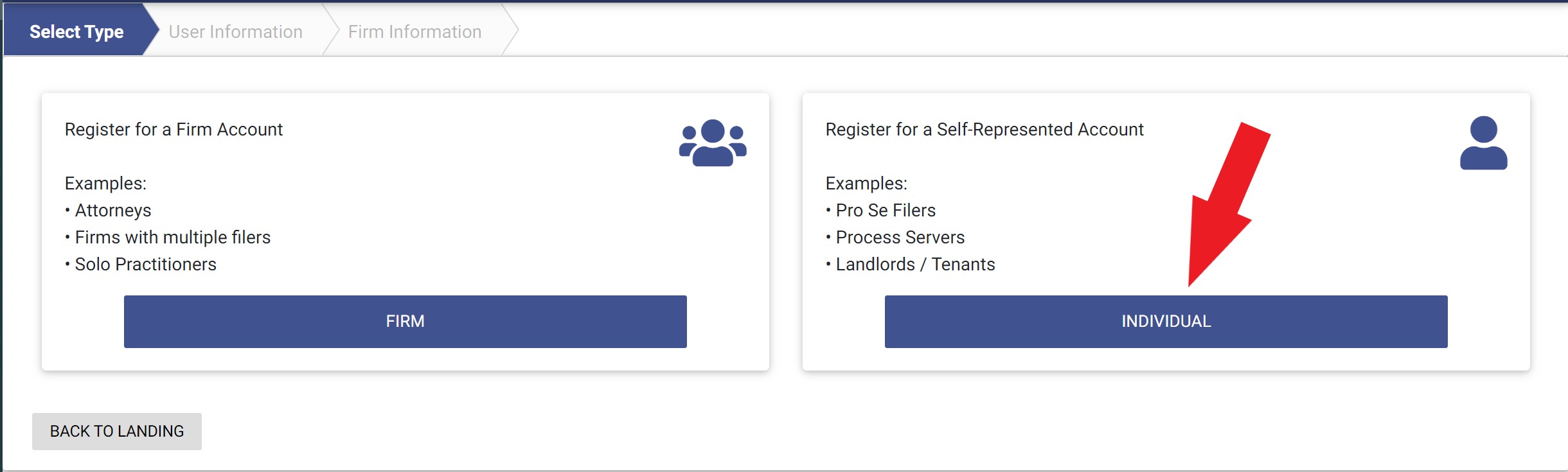Click the Register for a Firm Account heading

click(174, 129)
